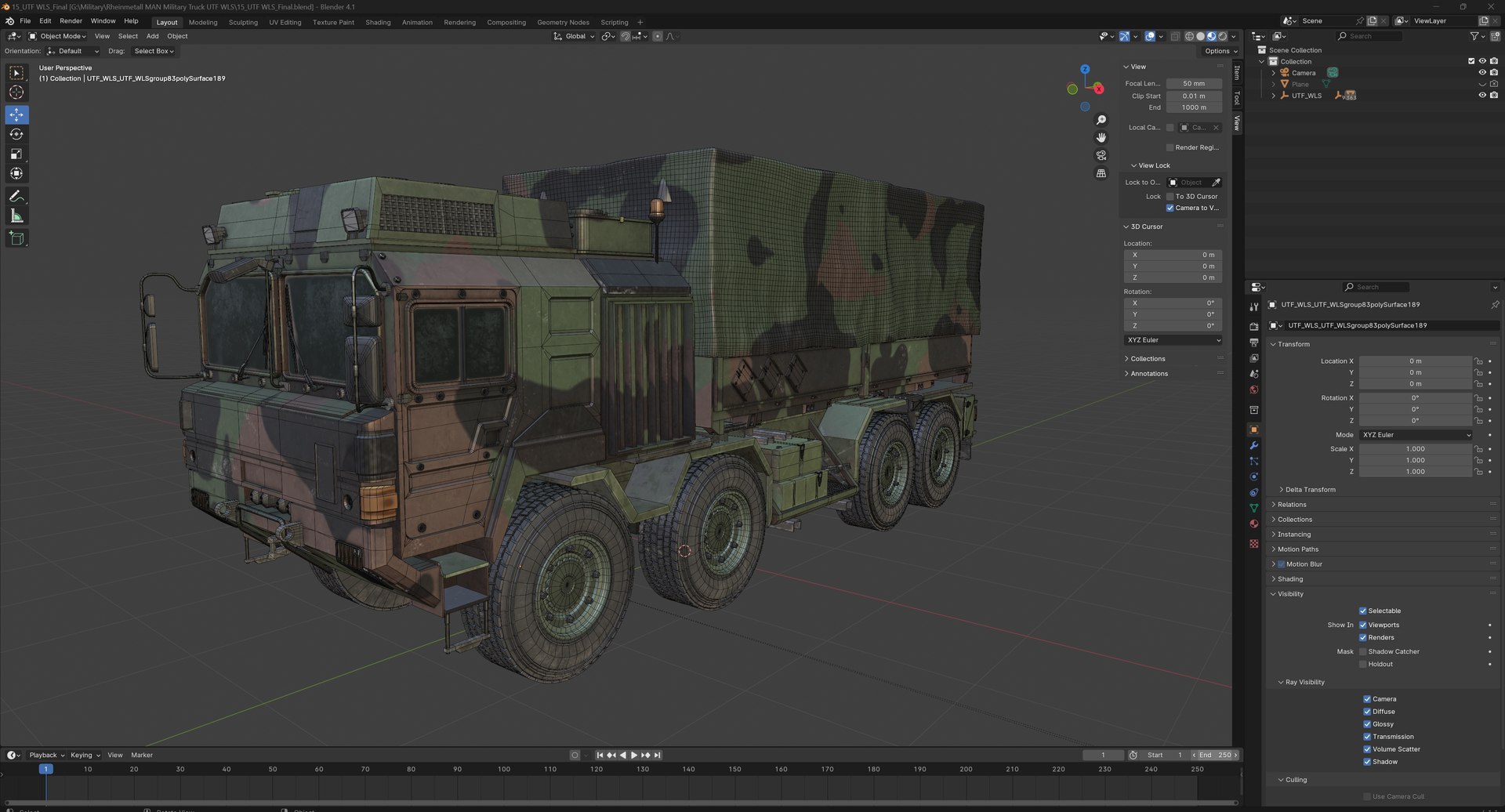Select the Select Box tool in the toolbar

point(16,73)
